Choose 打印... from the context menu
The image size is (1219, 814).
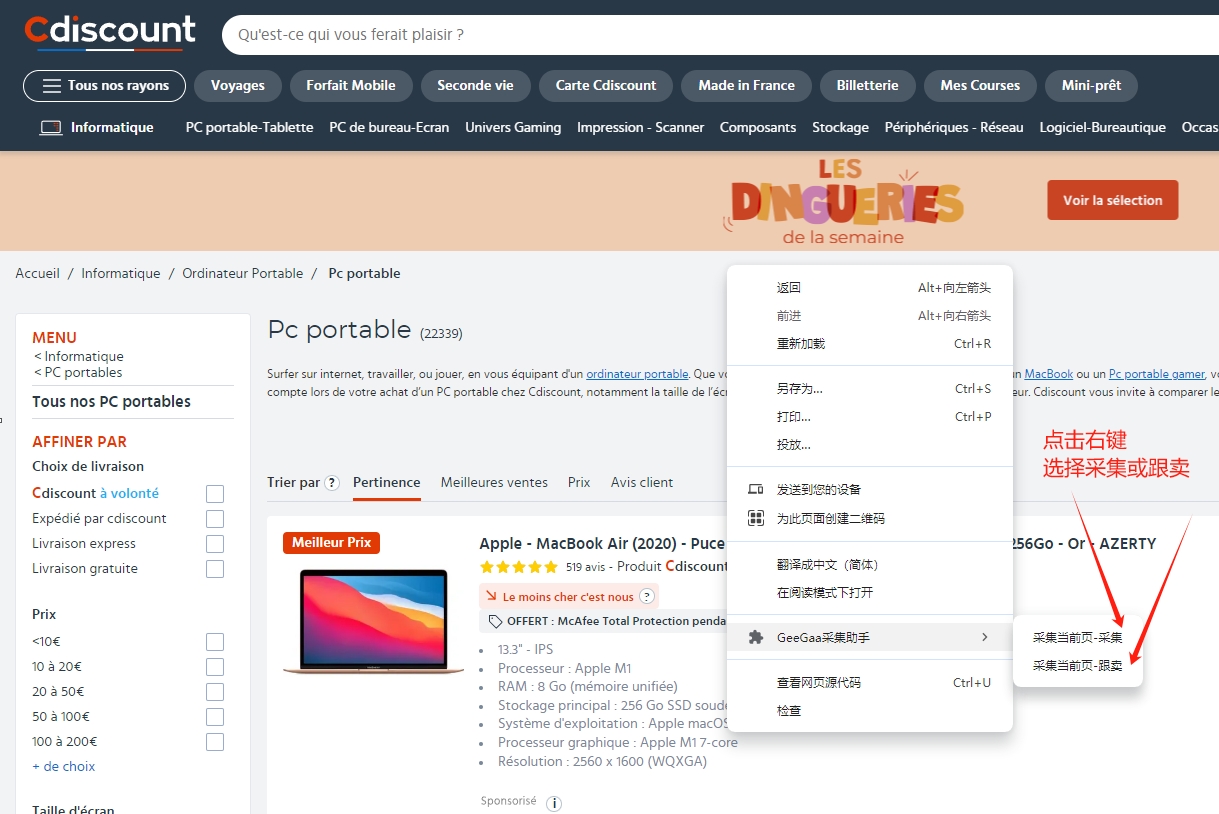pyautogui.click(x=870, y=417)
